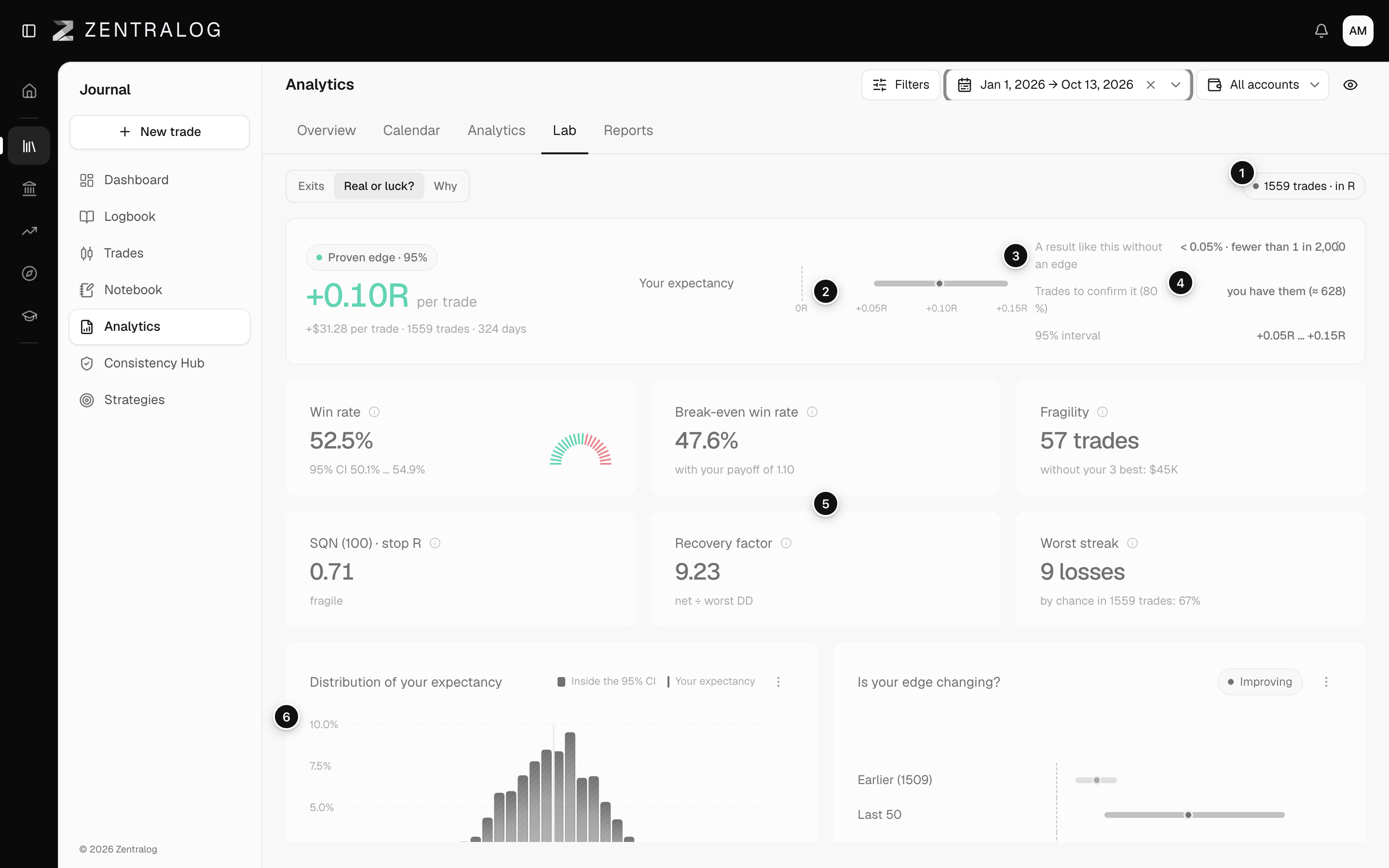Toggle the sidebar panel icon
Viewport: 1389px width, 868px height.
pyautogui.click(x=29, y=30)
